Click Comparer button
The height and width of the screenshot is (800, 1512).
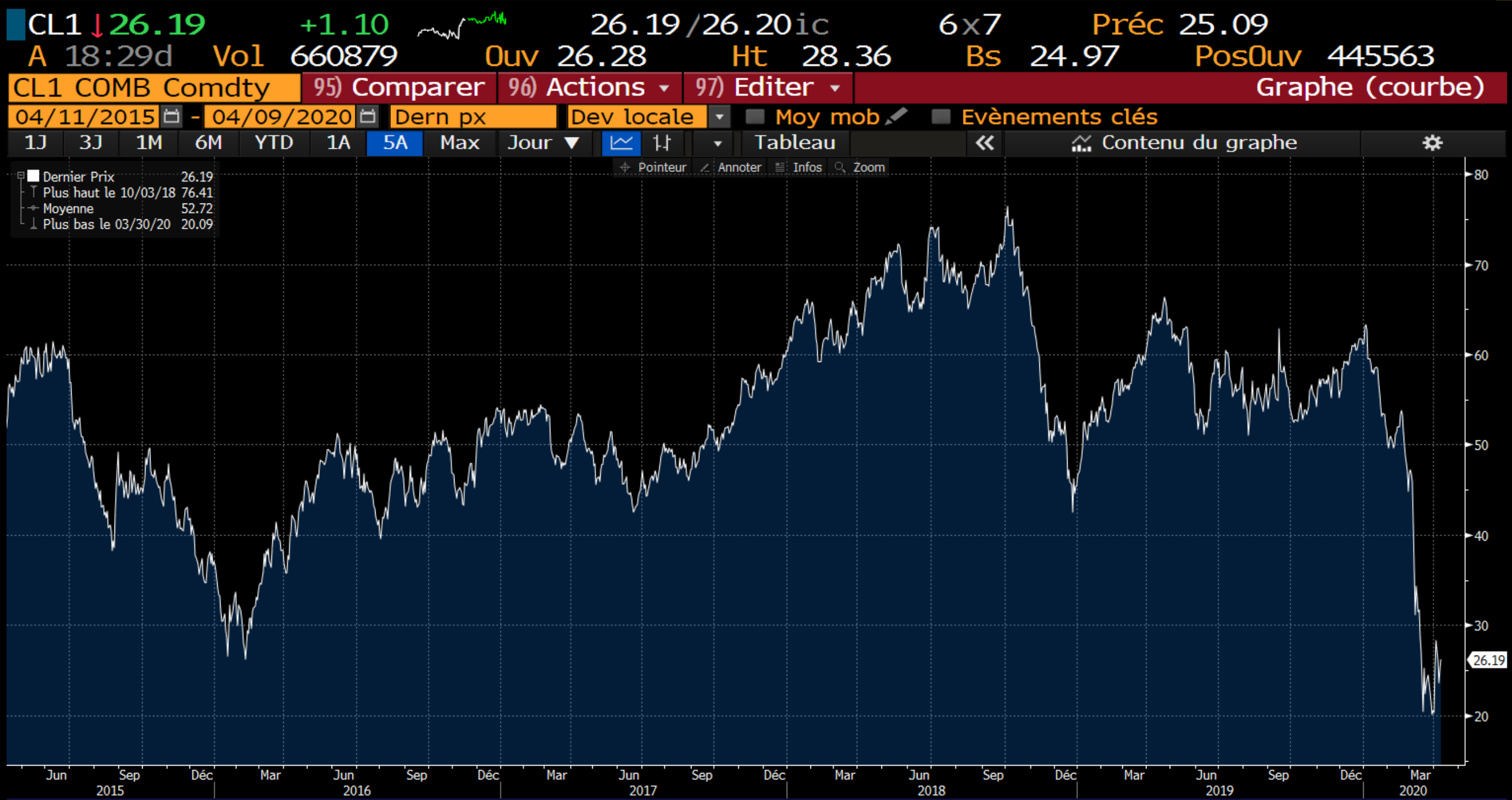pos(399,87)
